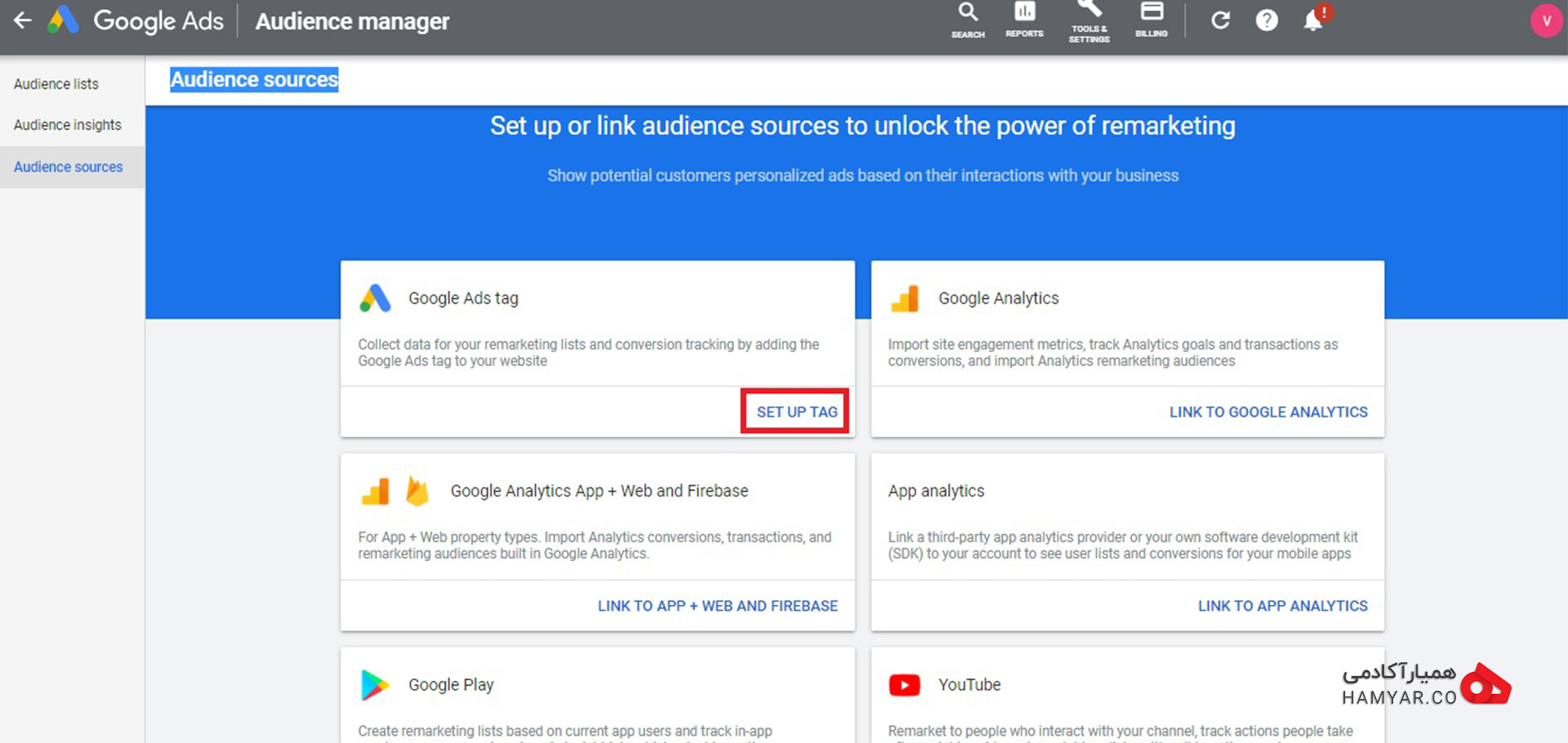This screenshot has width=1568, height=743.
Task: Click the Google Ads tag card title
Action: point(463,298)
